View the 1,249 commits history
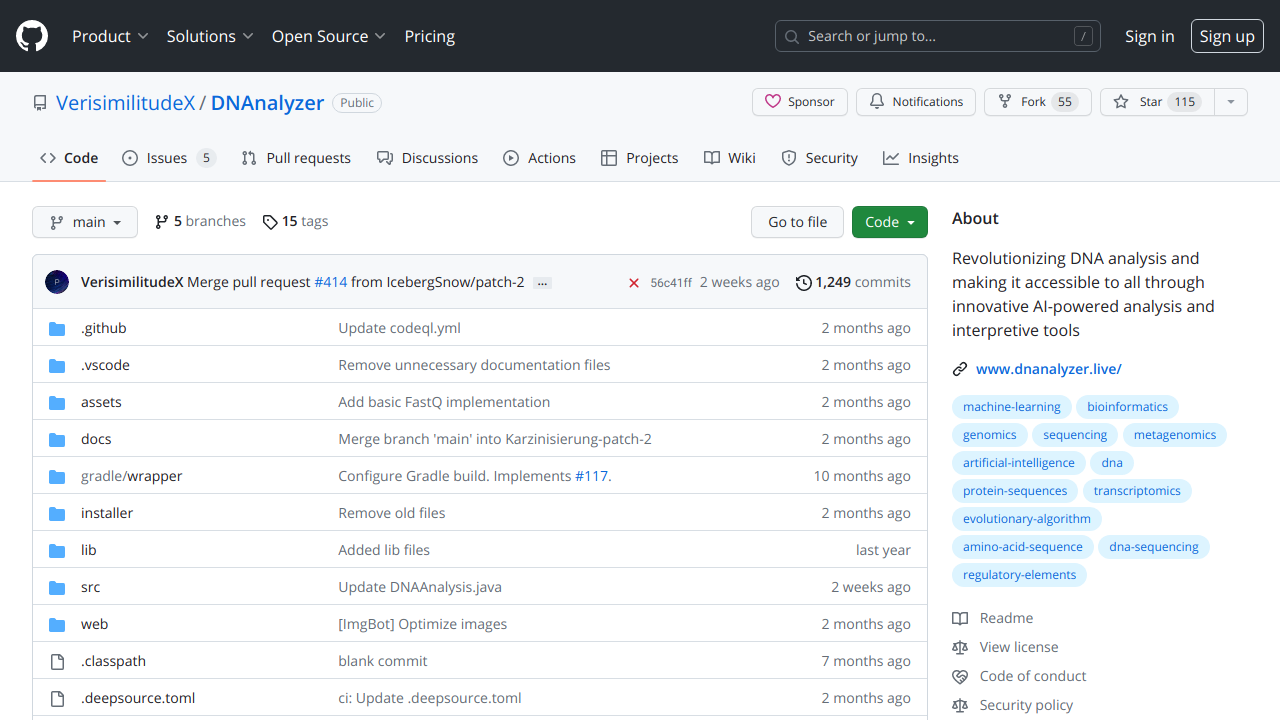 (x=853, y=282)
